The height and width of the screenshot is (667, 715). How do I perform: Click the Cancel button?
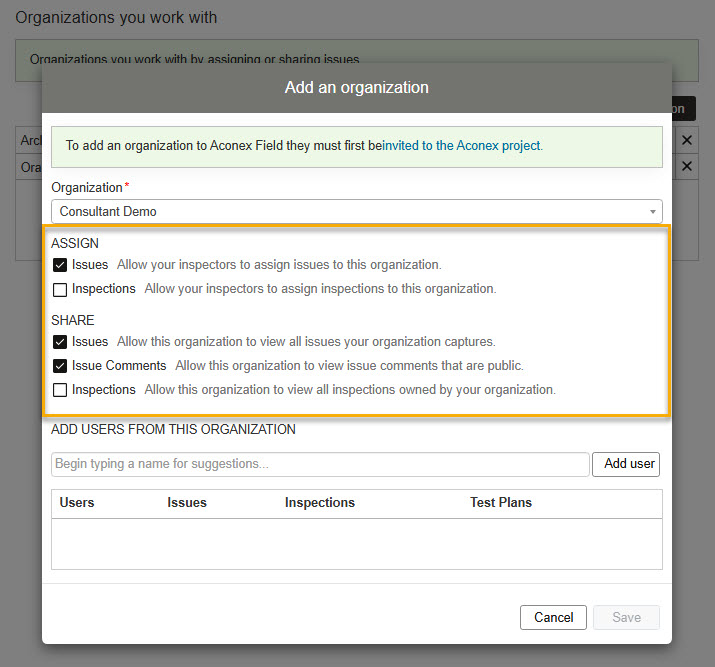click(553, 617)
